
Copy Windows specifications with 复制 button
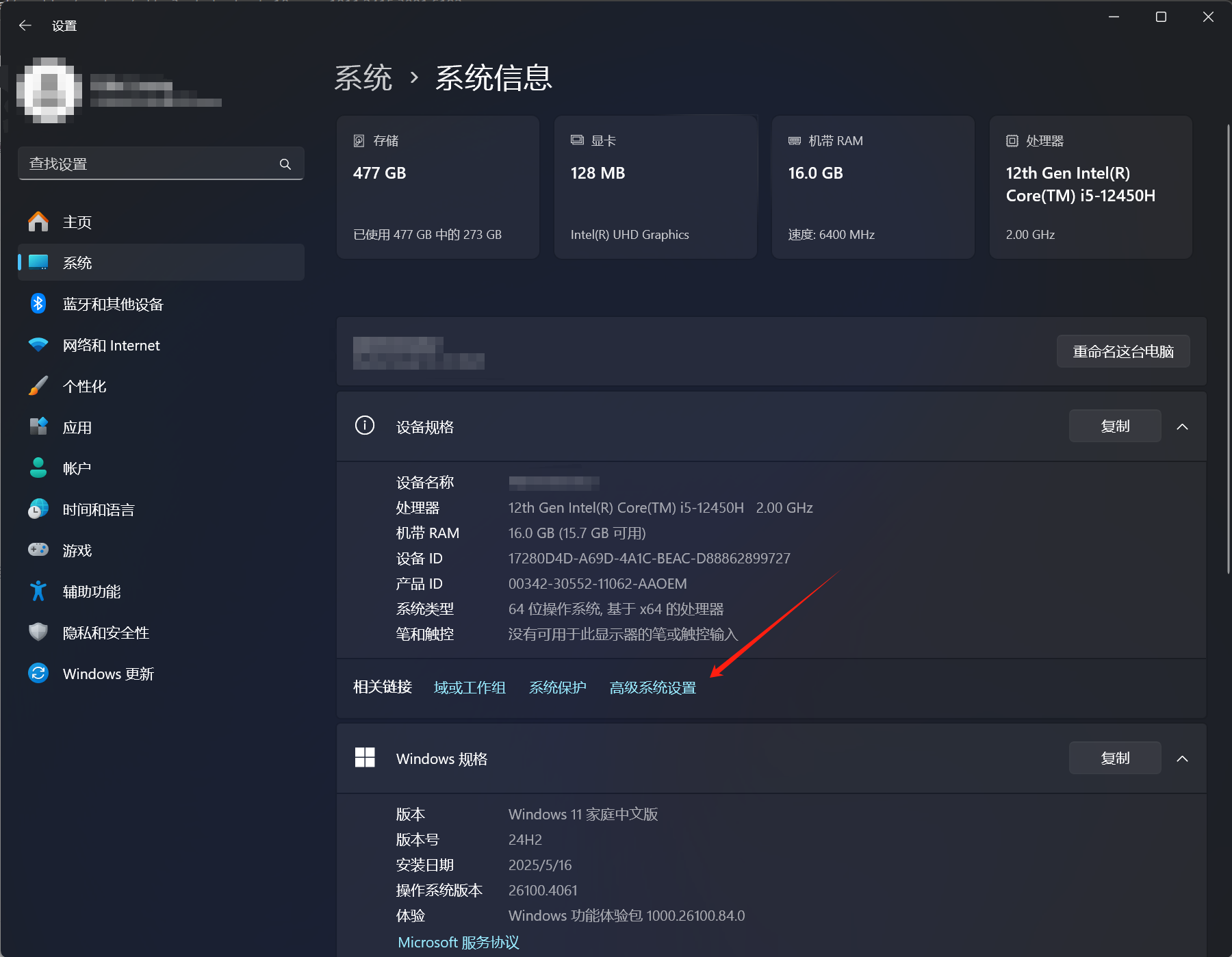1115,758
